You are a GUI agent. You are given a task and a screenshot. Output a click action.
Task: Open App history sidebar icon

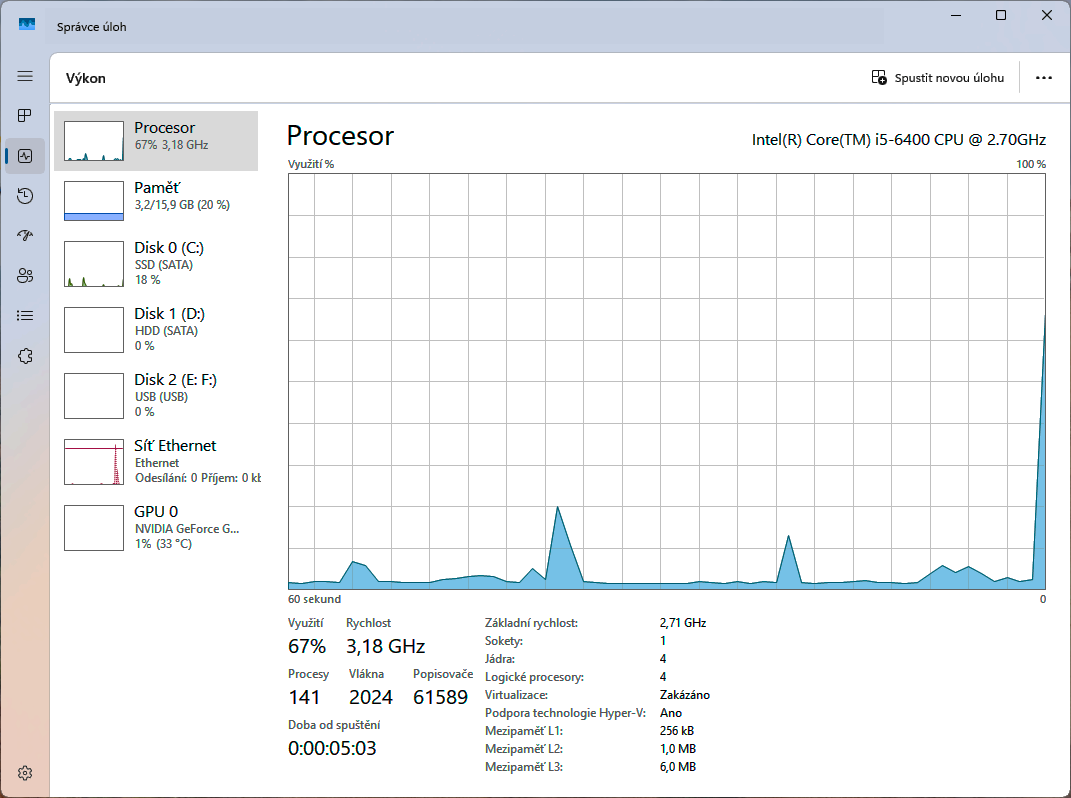pyautogui.click(x=25, y=196)
